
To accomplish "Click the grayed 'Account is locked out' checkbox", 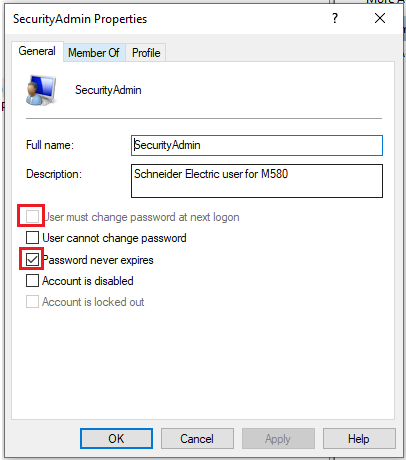I will coord(32,302).
